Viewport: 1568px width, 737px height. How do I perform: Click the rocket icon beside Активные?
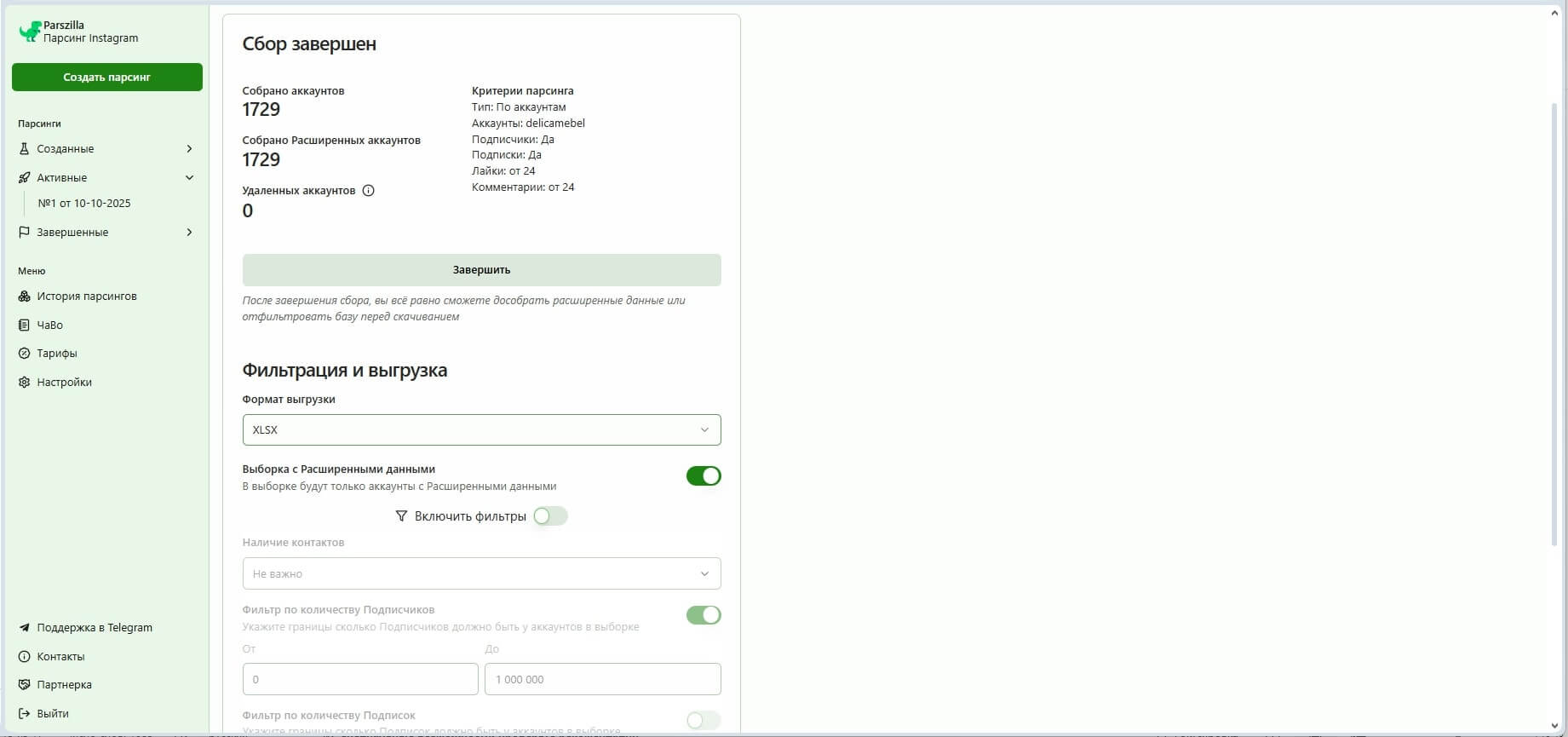24,177
